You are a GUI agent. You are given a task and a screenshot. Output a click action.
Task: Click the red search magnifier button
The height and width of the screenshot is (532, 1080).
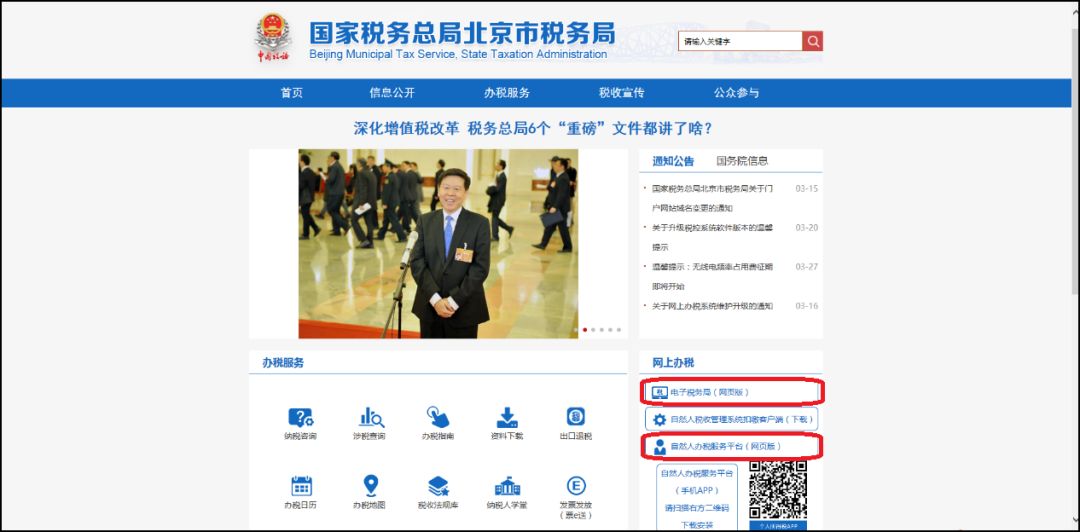pos(813,41)
